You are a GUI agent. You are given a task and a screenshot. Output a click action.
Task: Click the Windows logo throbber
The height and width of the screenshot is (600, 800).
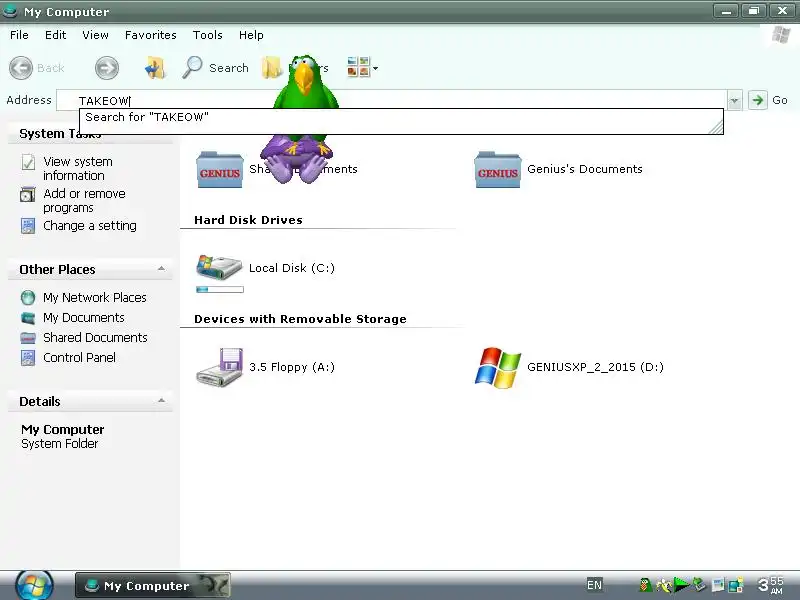781,35
